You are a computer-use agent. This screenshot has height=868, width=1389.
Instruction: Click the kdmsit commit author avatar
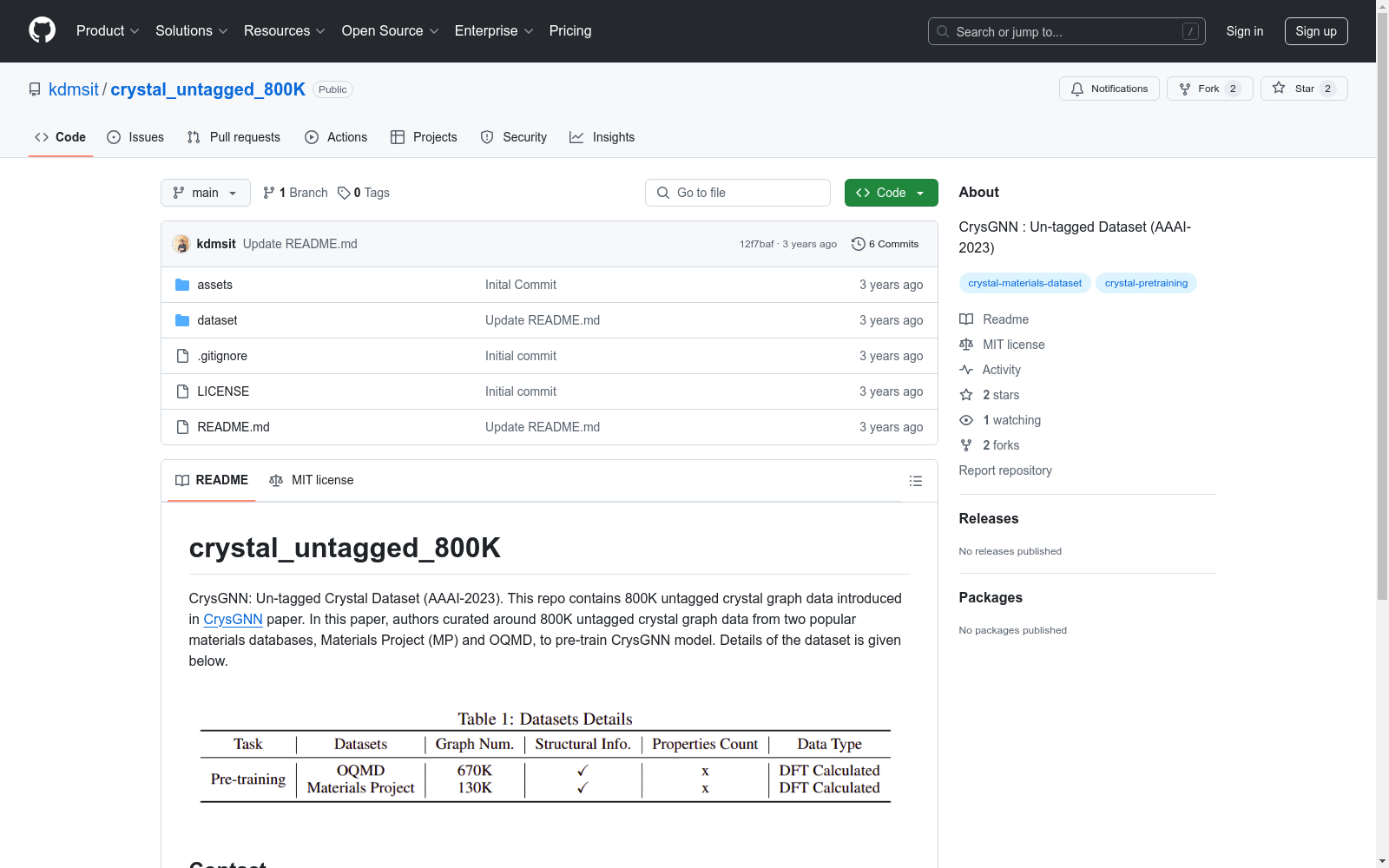pyautogui.click(x=181, y=244)
